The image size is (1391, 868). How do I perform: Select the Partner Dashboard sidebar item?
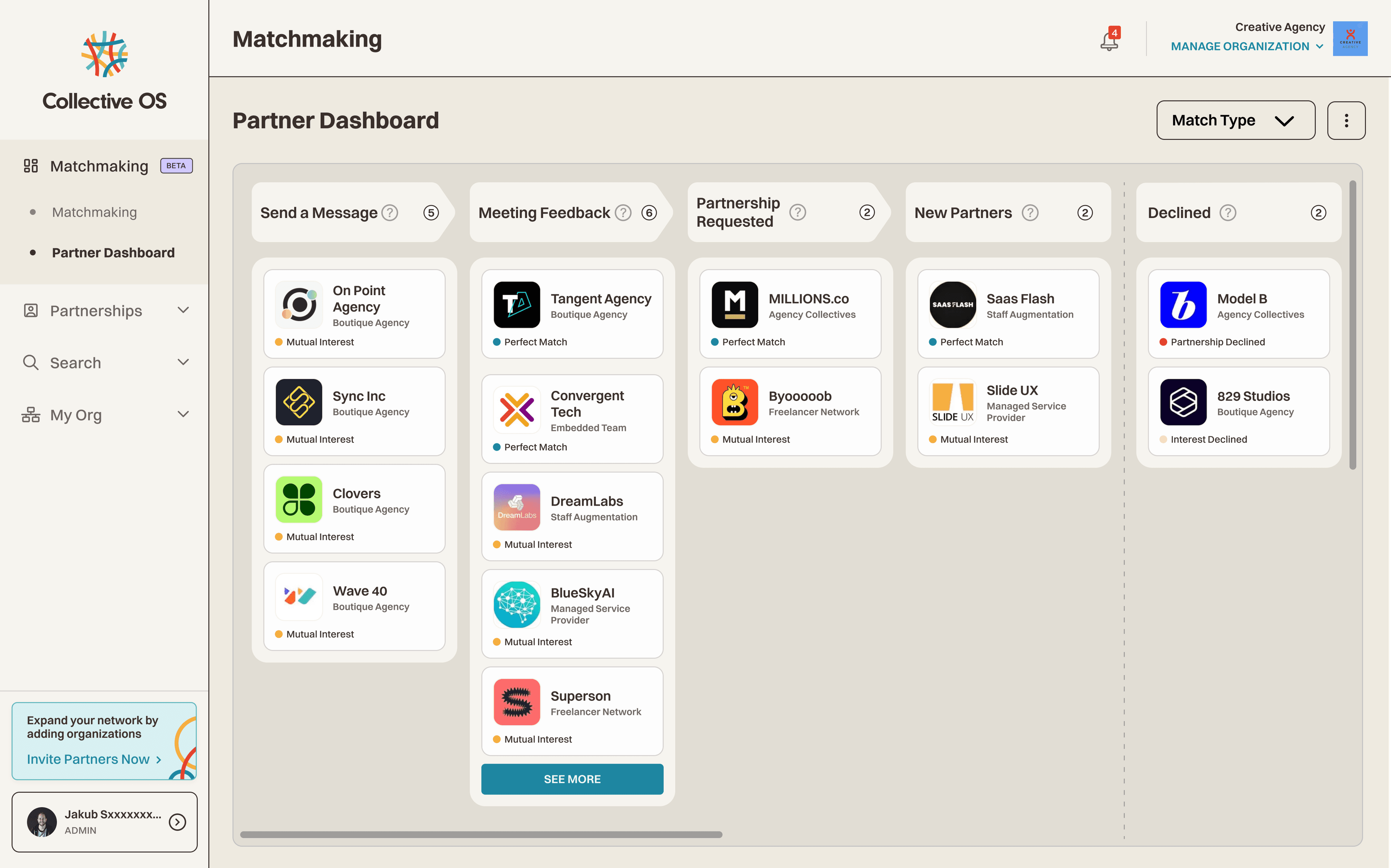(x=113, y=253)
